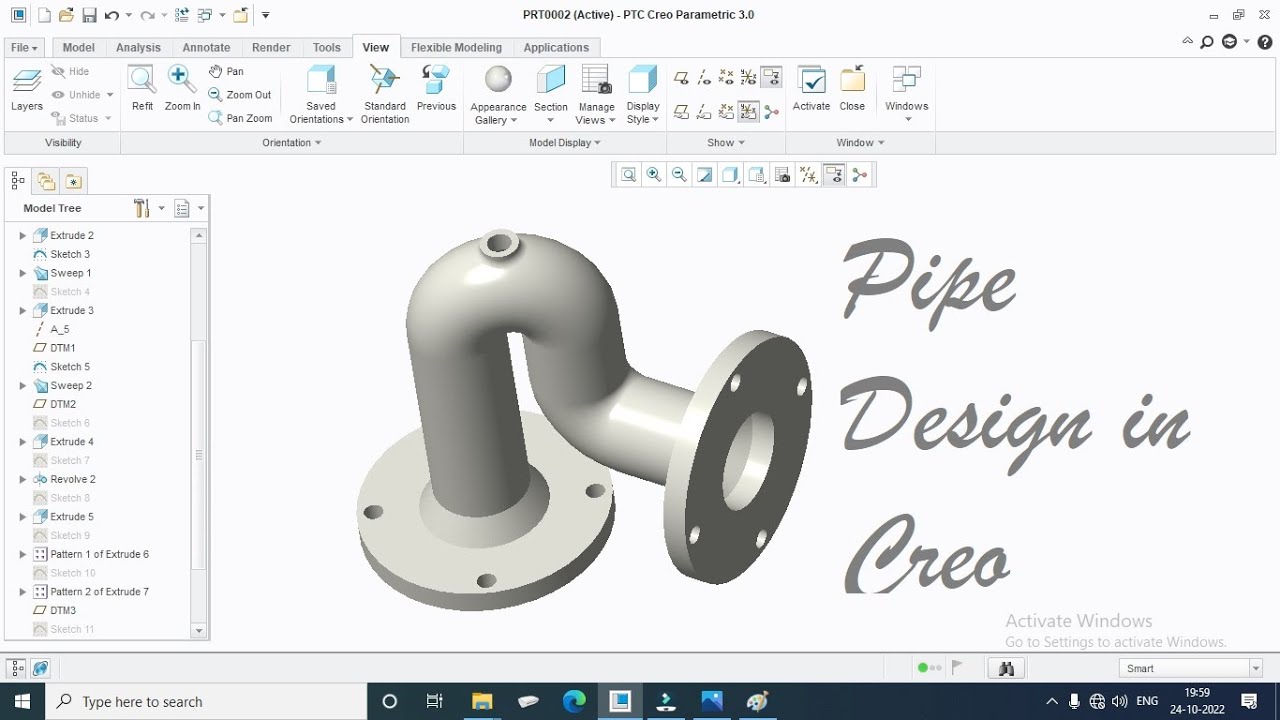This screenshot has height=720, width=1280.
Task: Undo the last action
Action: 111,15
